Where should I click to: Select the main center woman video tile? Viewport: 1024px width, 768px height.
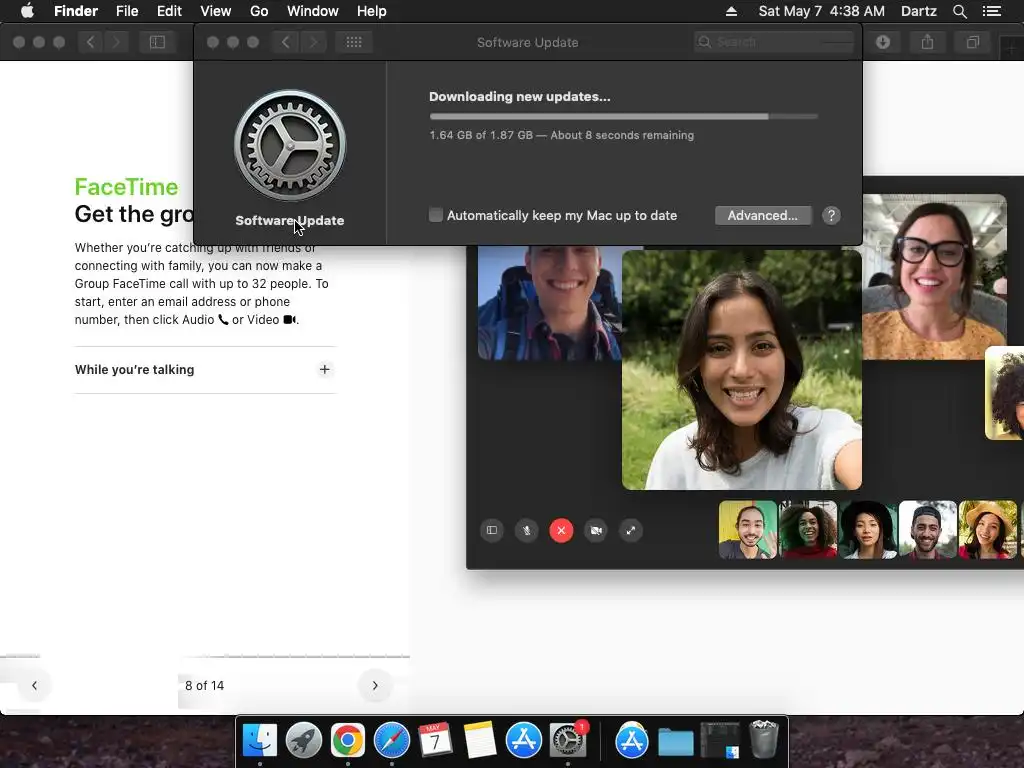coord(742,370)
